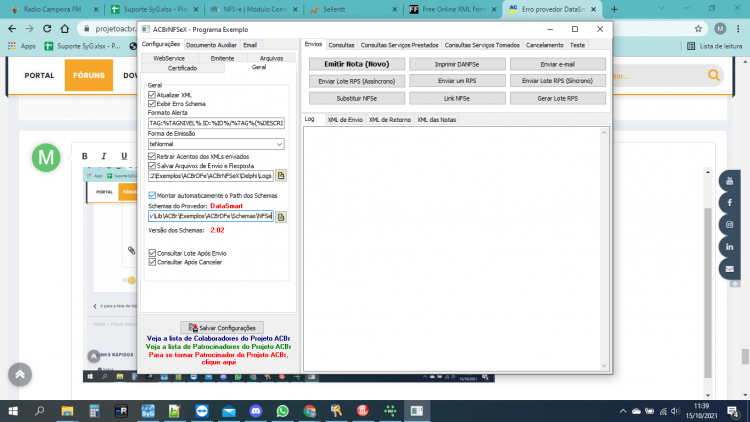Click the forum search magnifier icon
This screenshot has height=422, width=750.
click(x=714, y=75)
